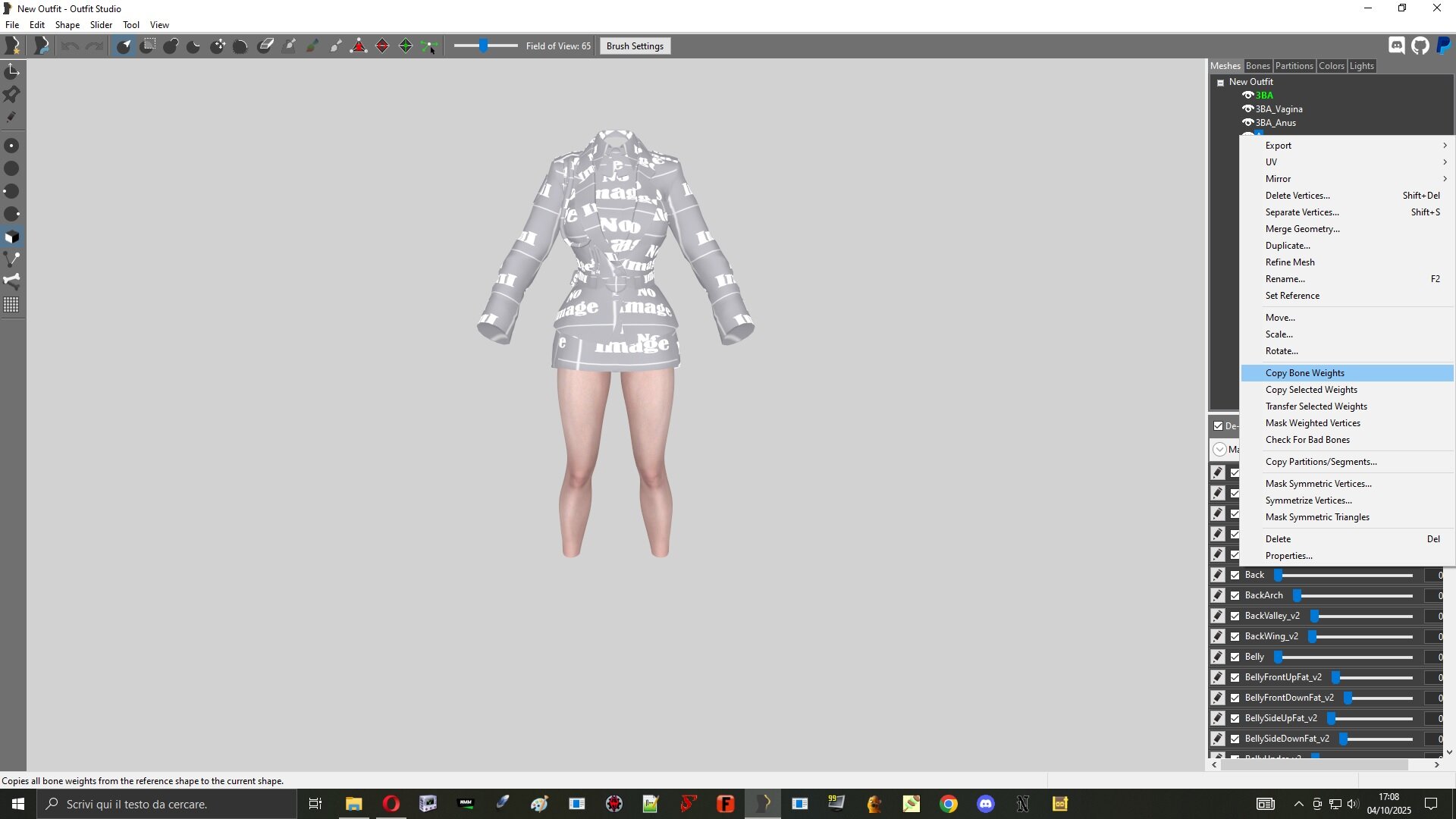Select the Smooth brush tool
This screenshot has height=819, width=1456.
(241, 46)
